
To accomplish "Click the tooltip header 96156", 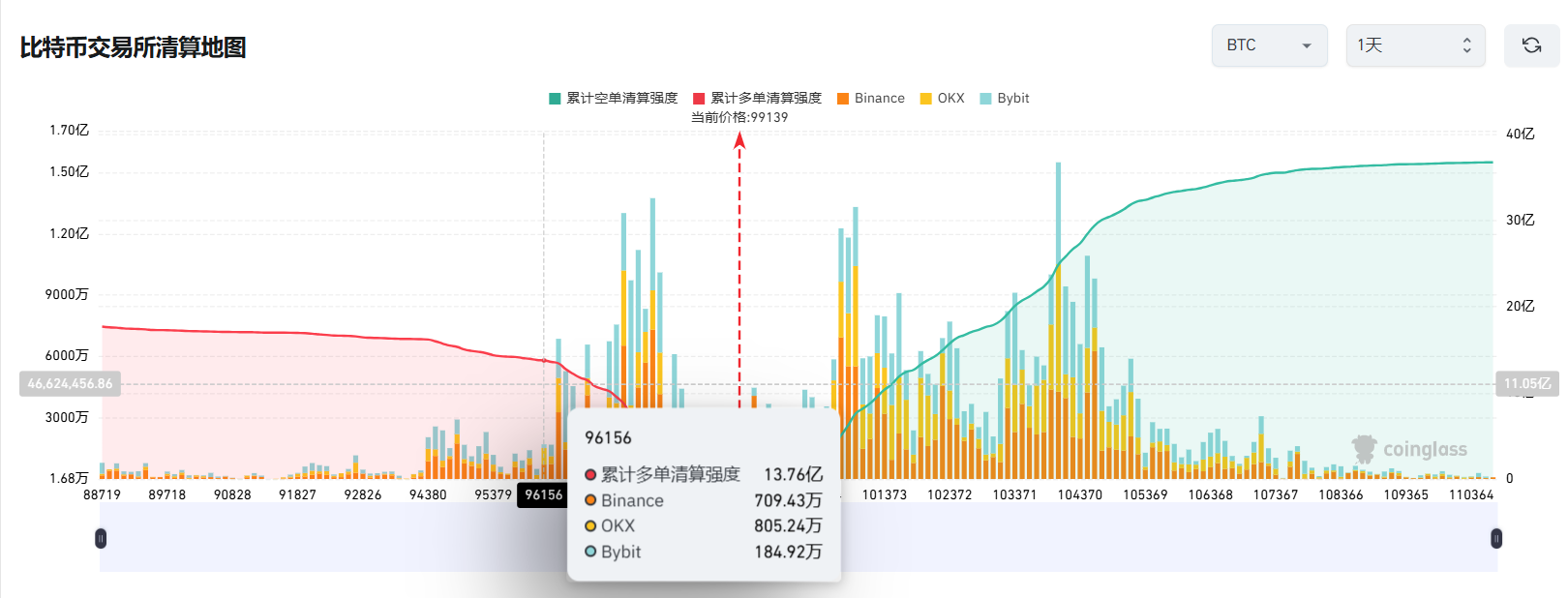I will point(608,437).
